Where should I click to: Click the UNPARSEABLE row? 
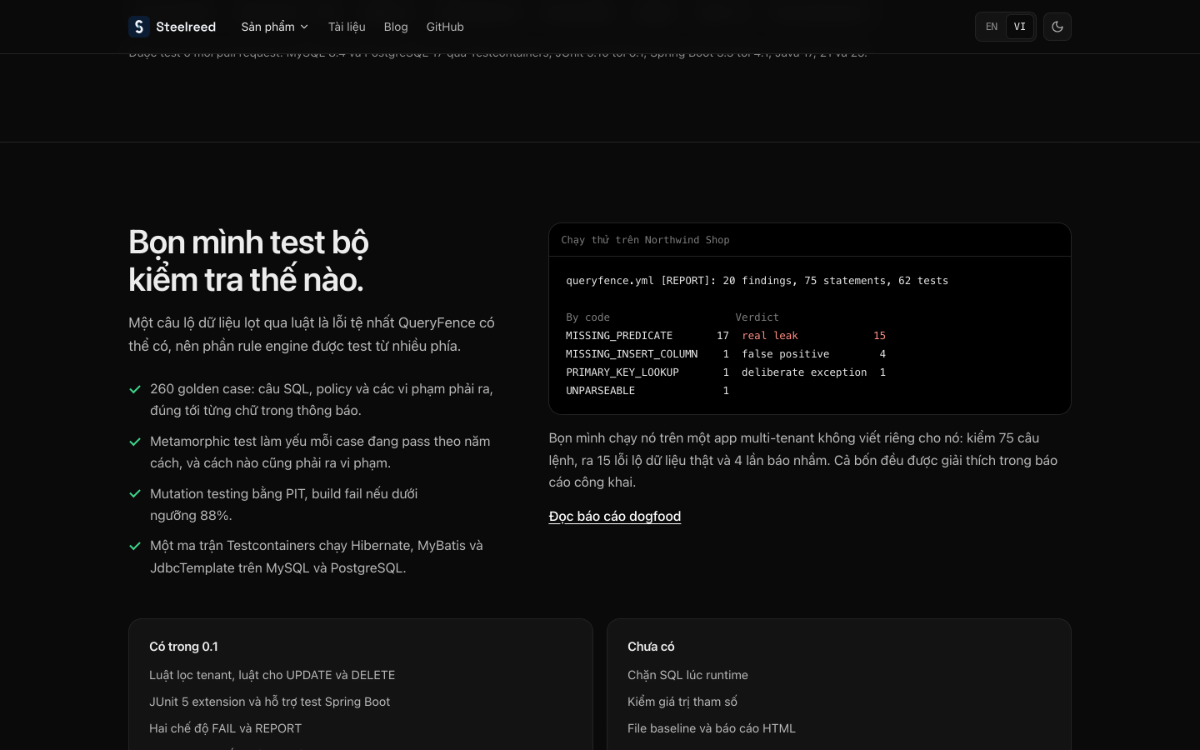(648, 391)
